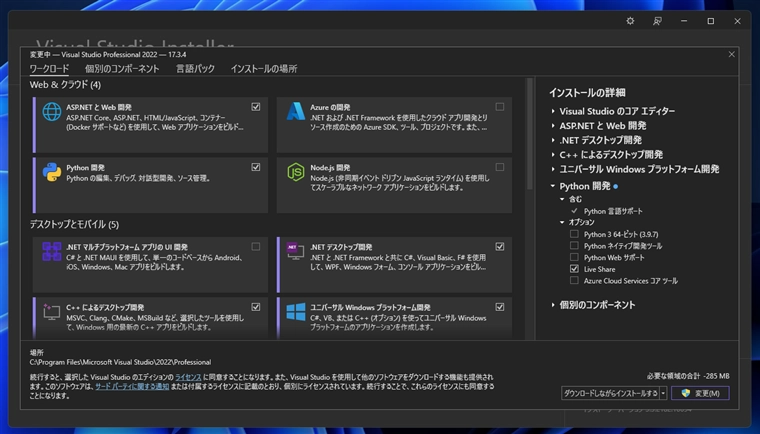Screen dimensions: 760x434
Task: Collapse the オプション section
Action: click(x=562, y=222)
